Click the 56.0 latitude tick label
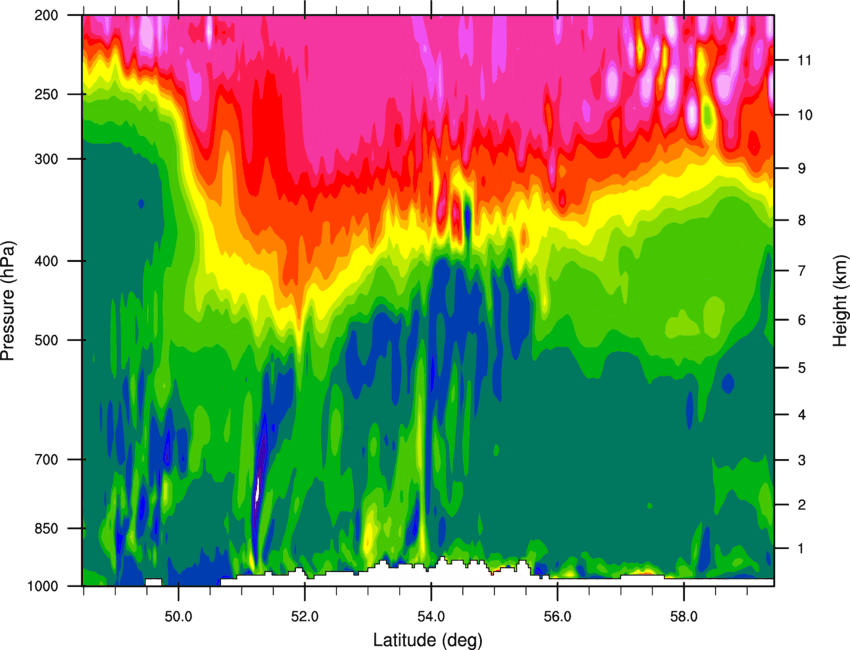 [558, 617]
